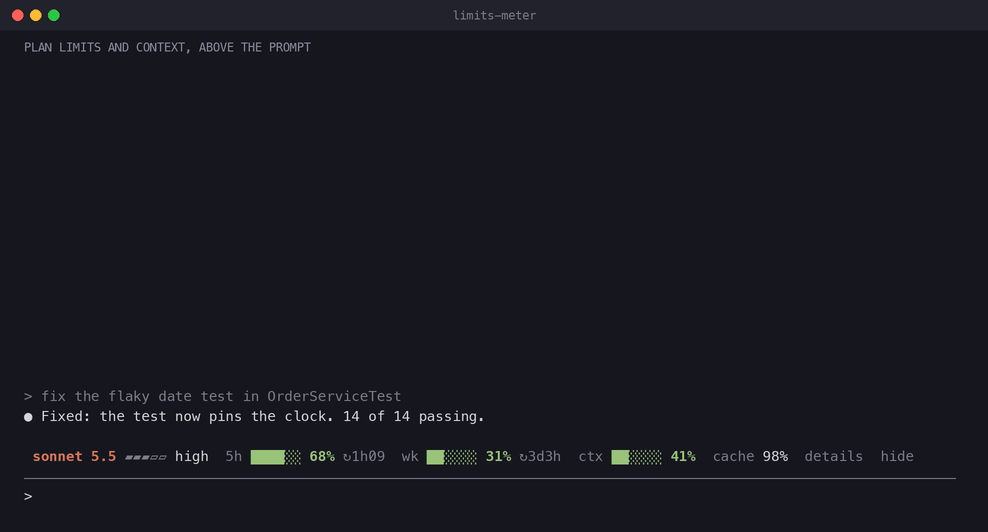Click the 'limits-meter' window title
Viewport: 988px width, 532px height.
[x=495, y=15]
